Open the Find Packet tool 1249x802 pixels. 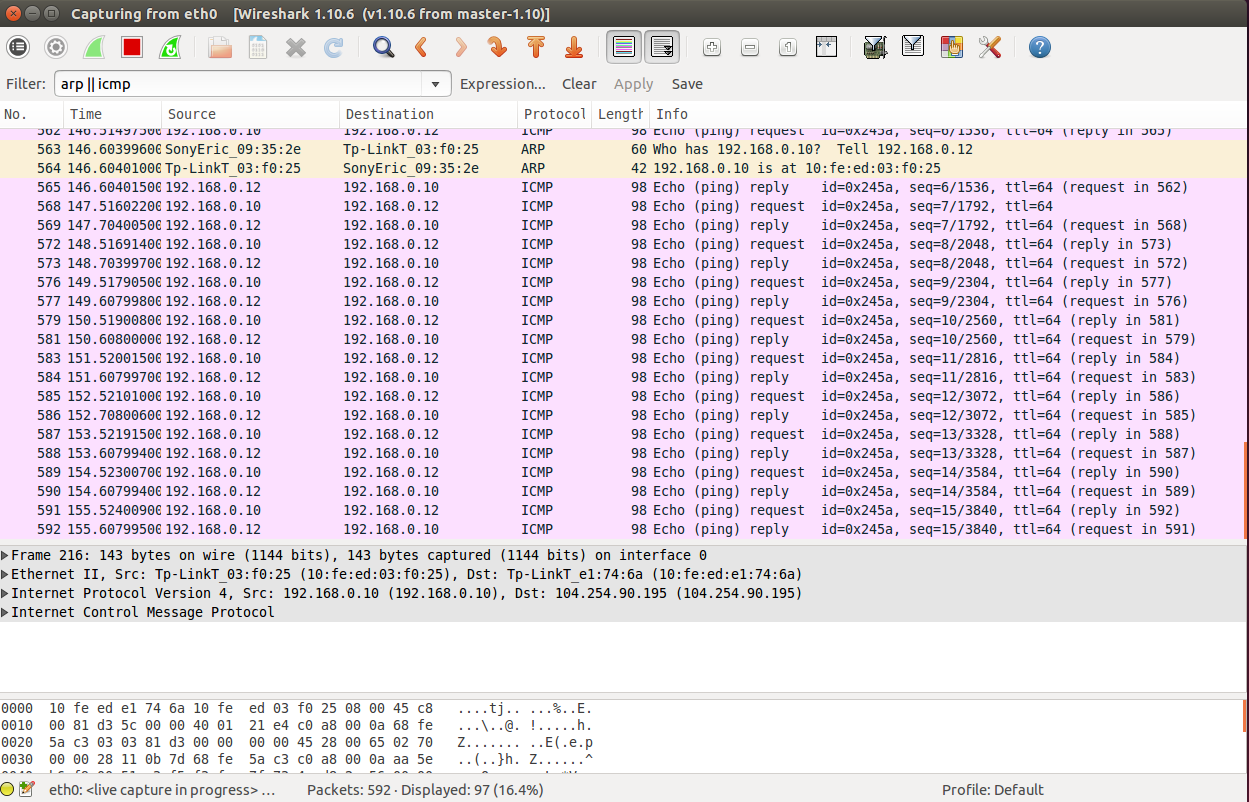tap(383, 47)
